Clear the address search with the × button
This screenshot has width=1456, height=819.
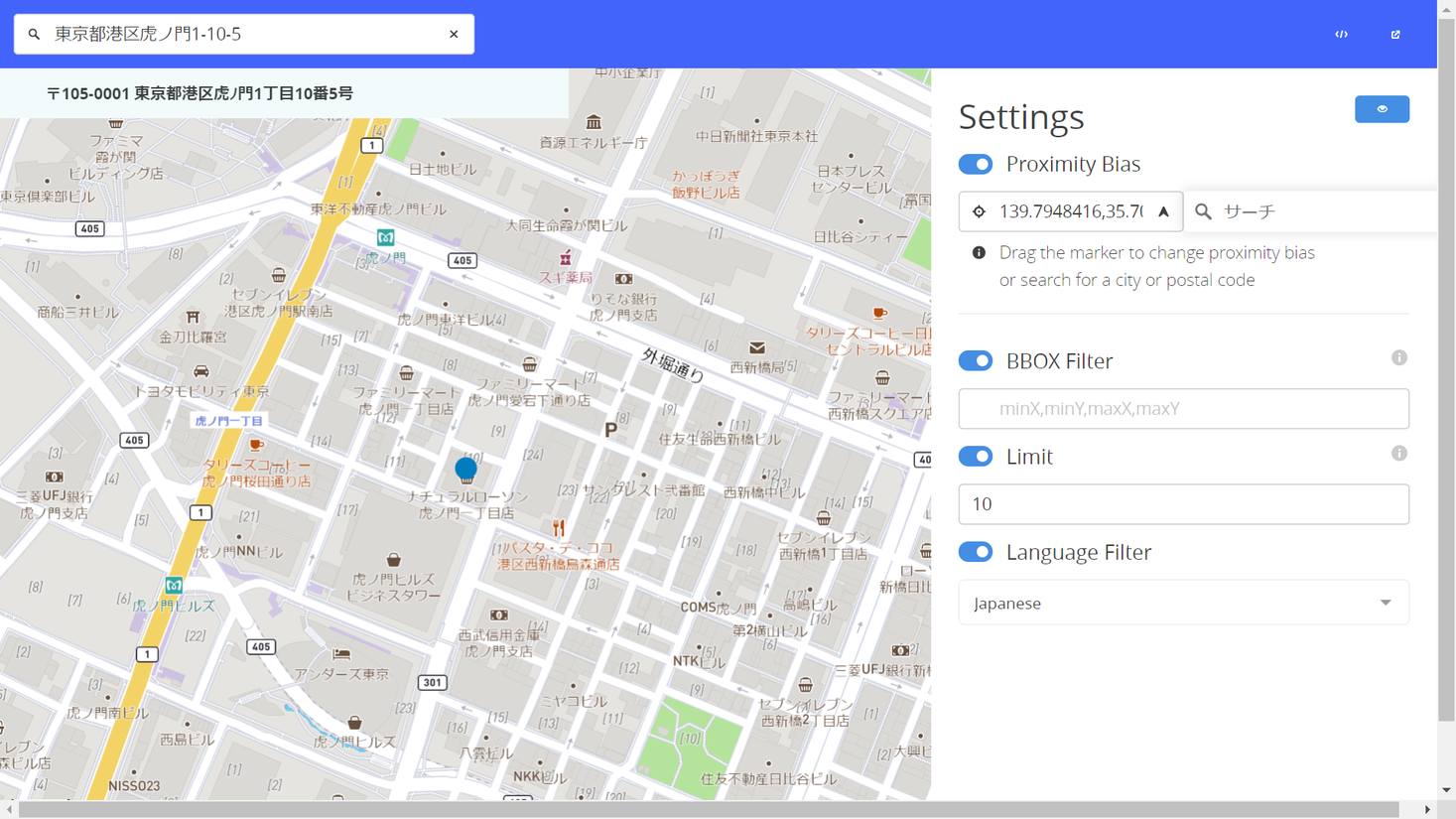tap(454, 33)
